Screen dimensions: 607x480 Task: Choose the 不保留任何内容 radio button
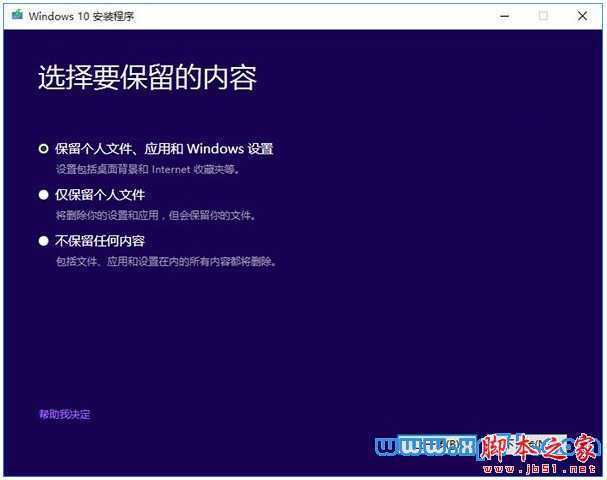click(43, 241)
